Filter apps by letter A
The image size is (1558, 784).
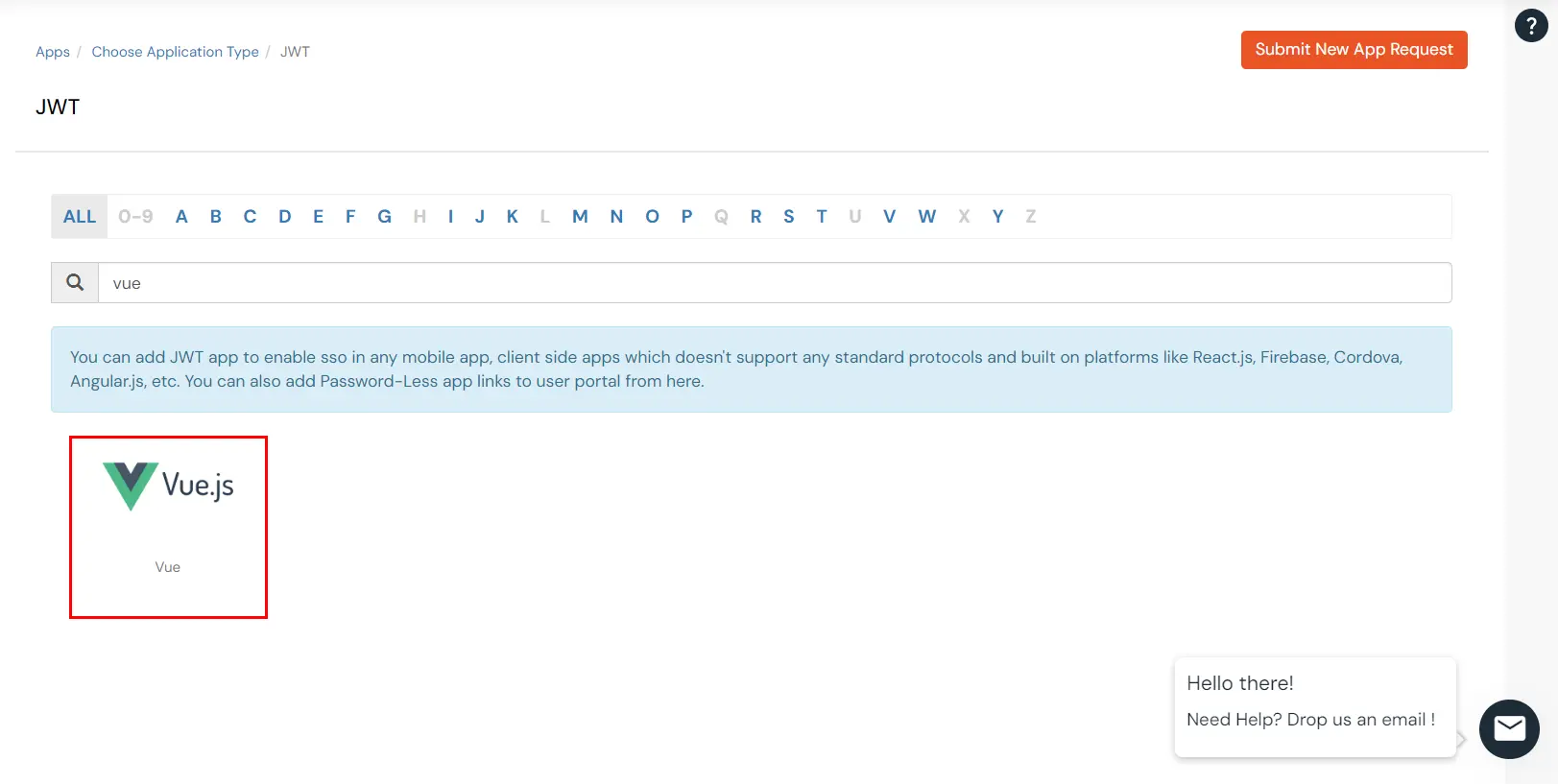[x=181, y=217]
